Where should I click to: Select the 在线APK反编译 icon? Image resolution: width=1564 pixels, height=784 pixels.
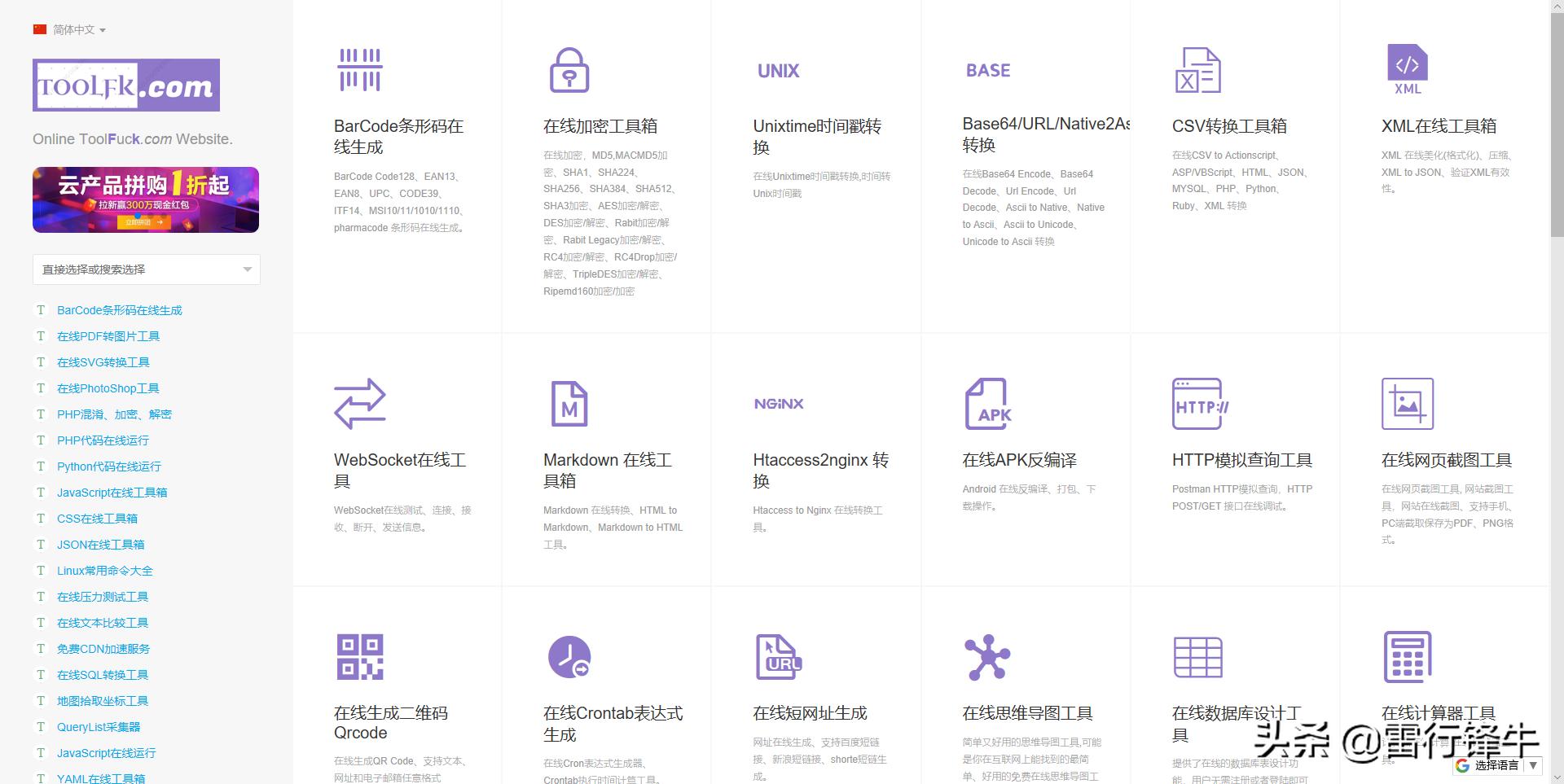(x=987, y=403)
